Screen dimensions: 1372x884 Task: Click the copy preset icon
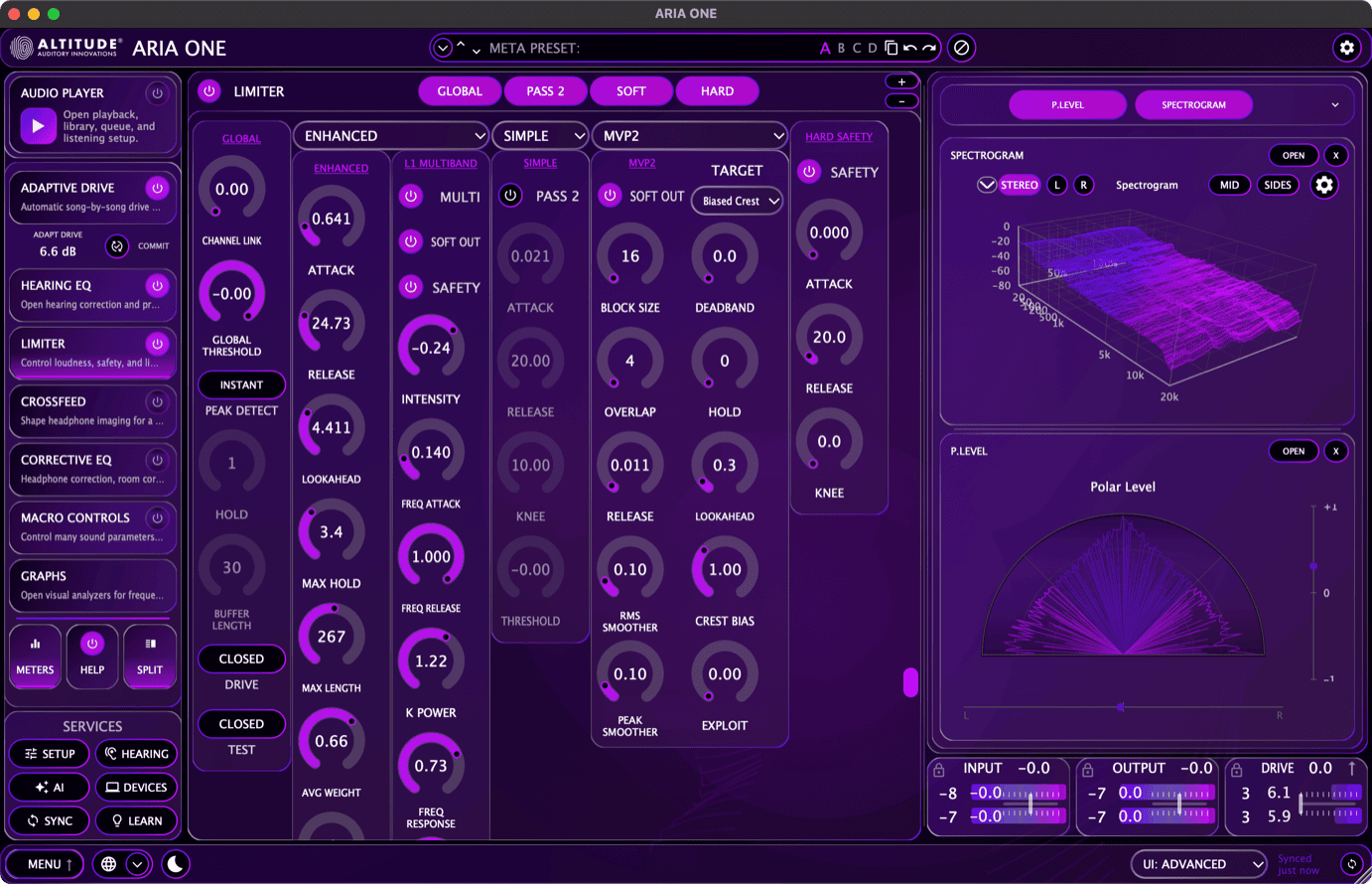click(892, 48)
